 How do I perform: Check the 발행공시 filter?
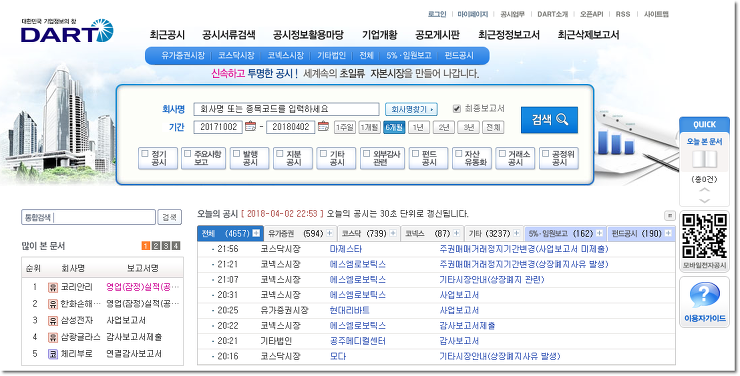coord(237,154)
